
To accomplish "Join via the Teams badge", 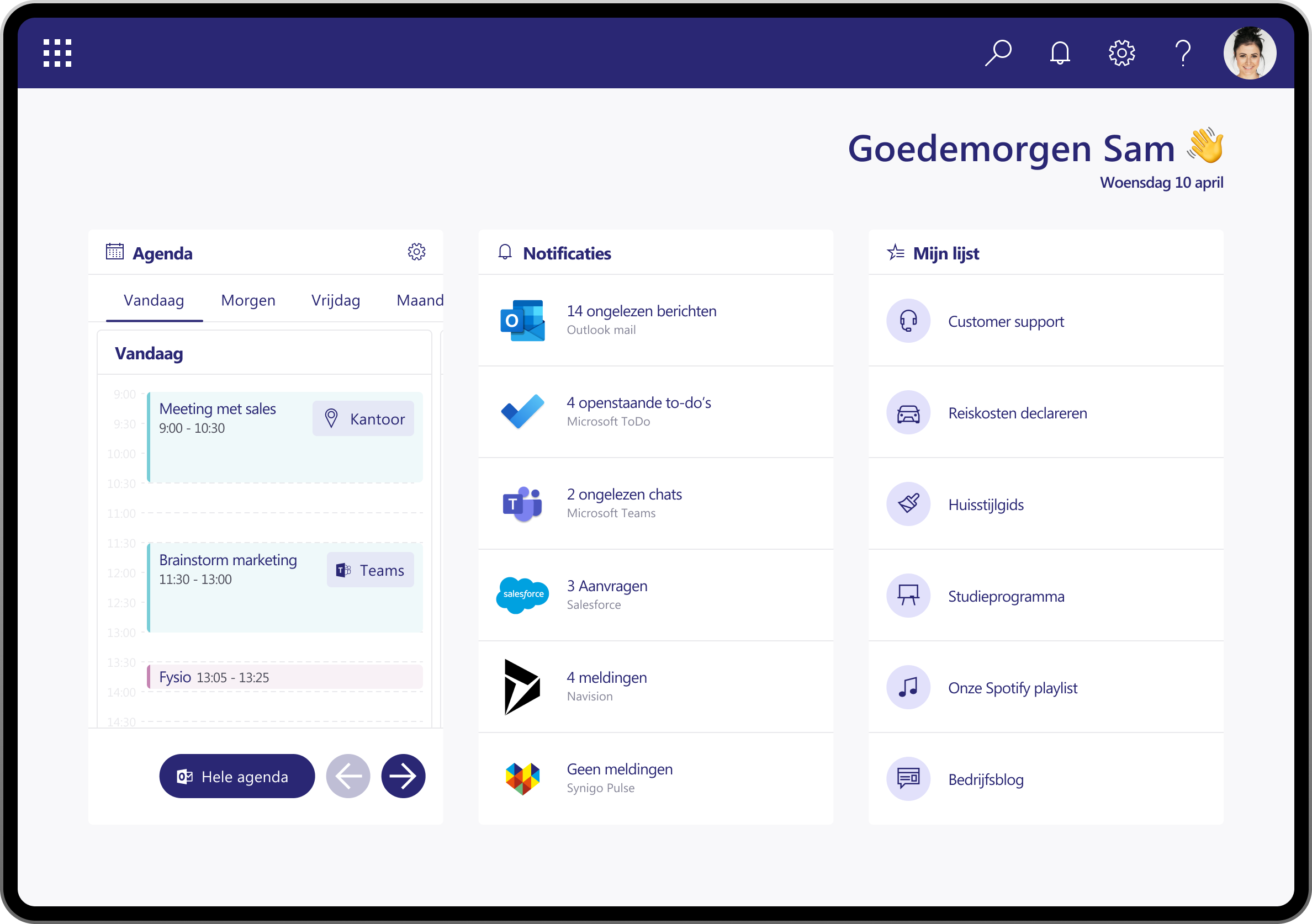I will 371,570.
